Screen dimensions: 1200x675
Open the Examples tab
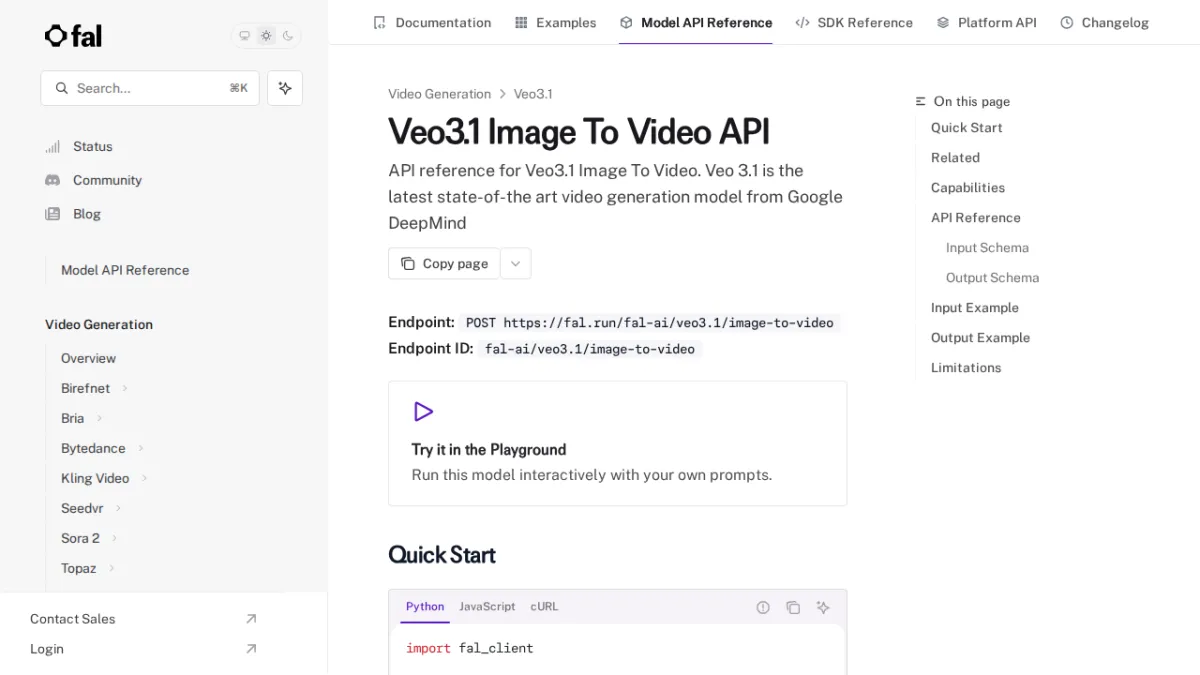pos(555,22)
